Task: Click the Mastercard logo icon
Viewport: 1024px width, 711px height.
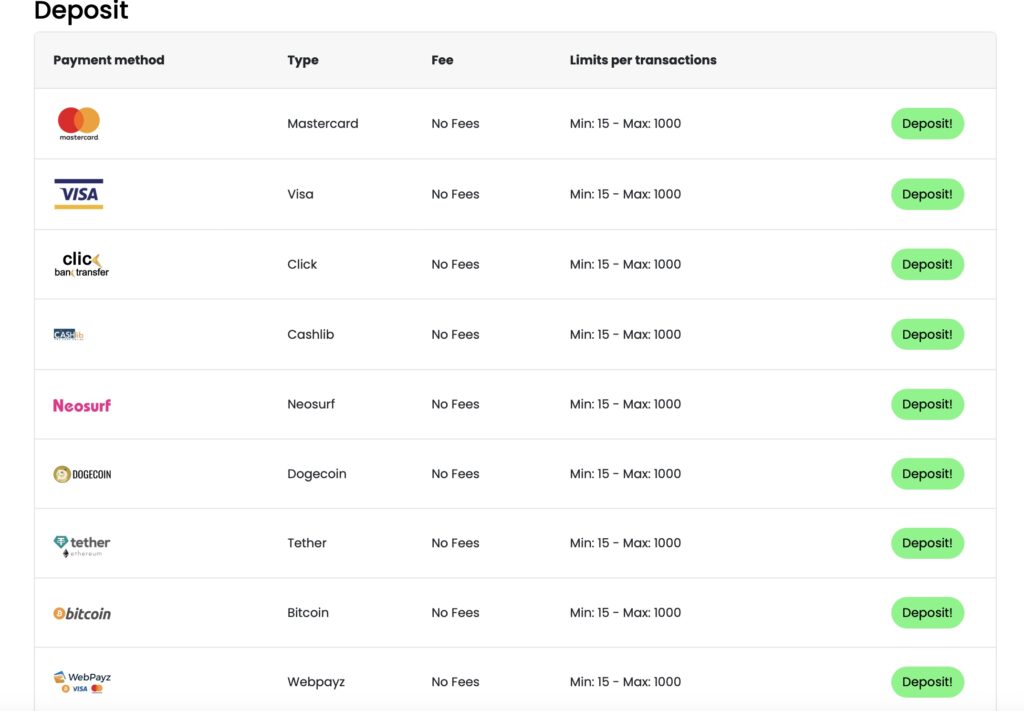Action: coord(79,123)
